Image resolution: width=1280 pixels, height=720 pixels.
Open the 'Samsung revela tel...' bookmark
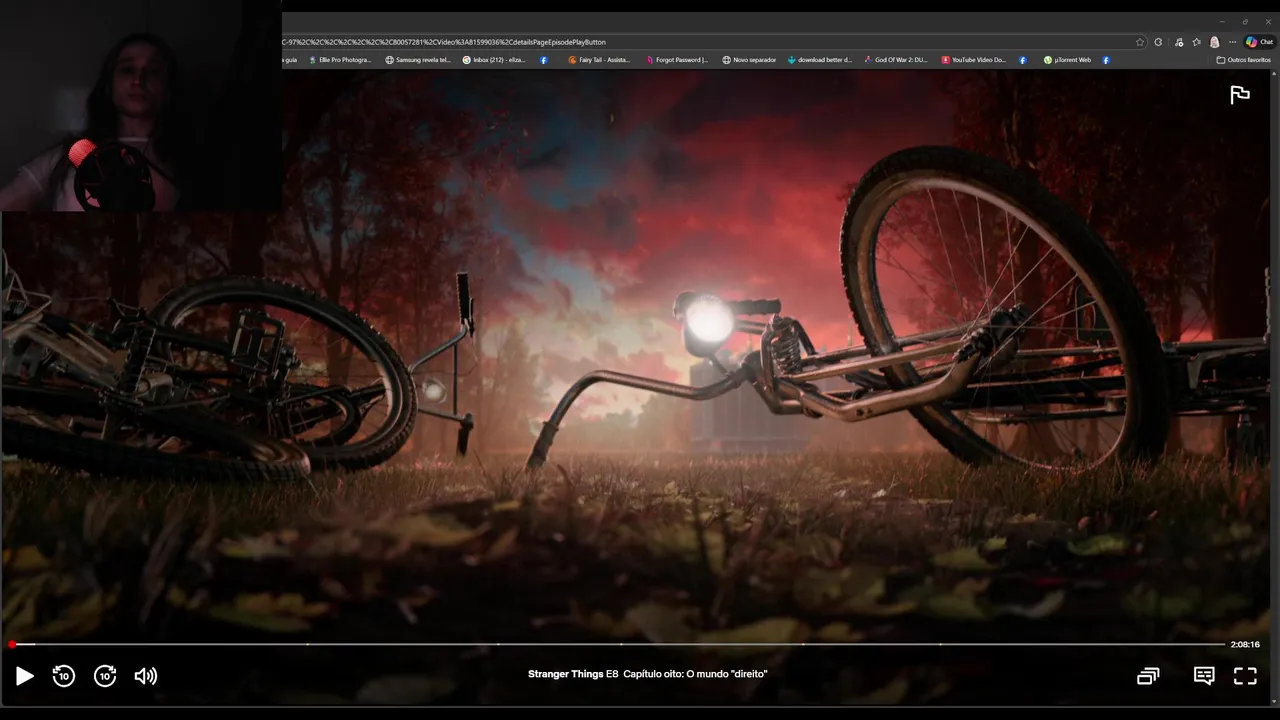coord(418,60)
